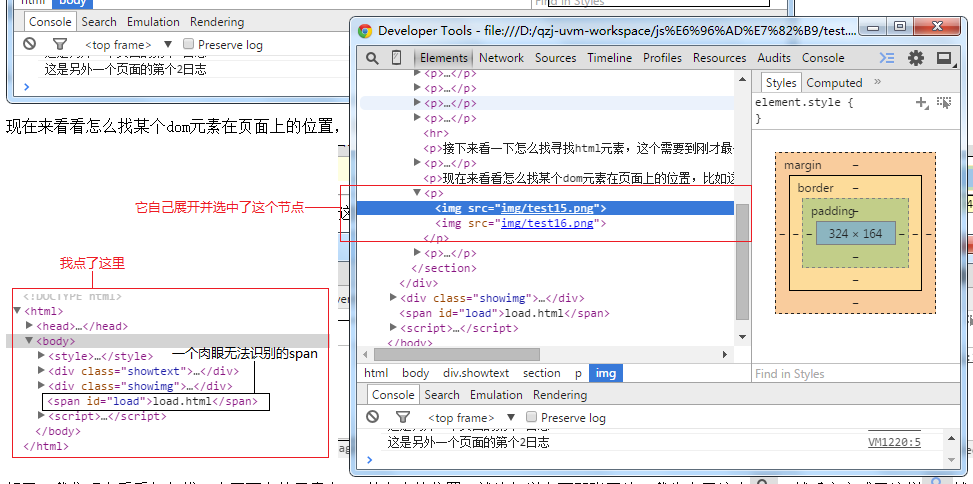973x484 pixels.
Task: Open the Resources tab
Action: pos(720,58)
